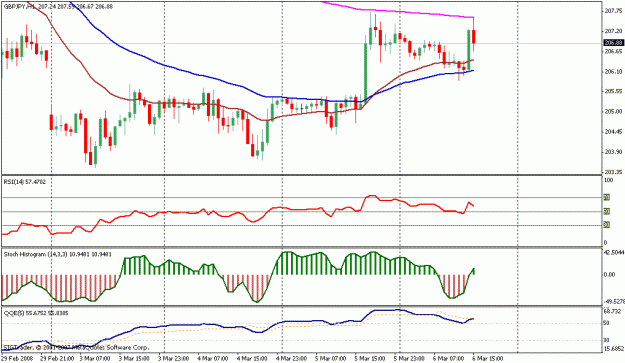The image size is (625, 363).
Task: Click the 6 Mar 07:00 time label
Action: pyautogui.click(x=448, y=359)
